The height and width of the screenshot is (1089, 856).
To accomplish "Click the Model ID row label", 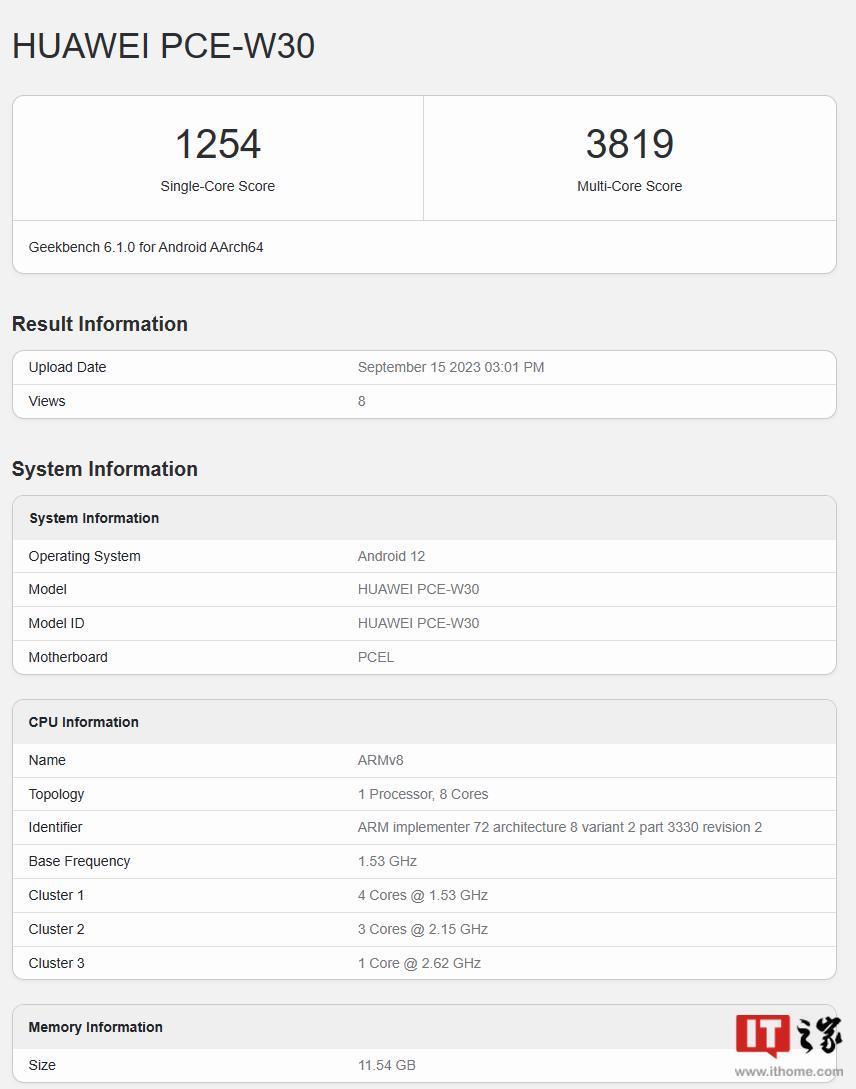I will tap(56, 623).
